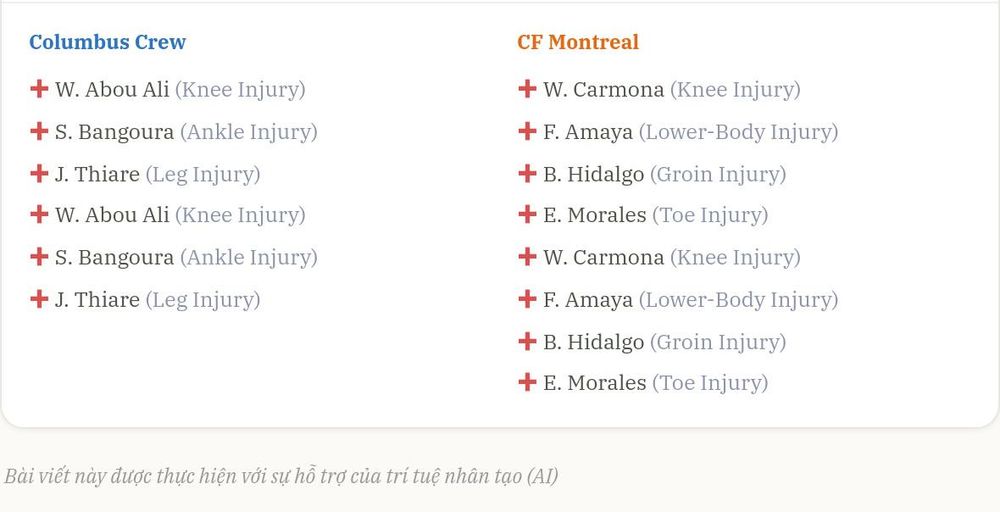Click red cross icon beside first B. Hidalgo

[x=527, y=173]
